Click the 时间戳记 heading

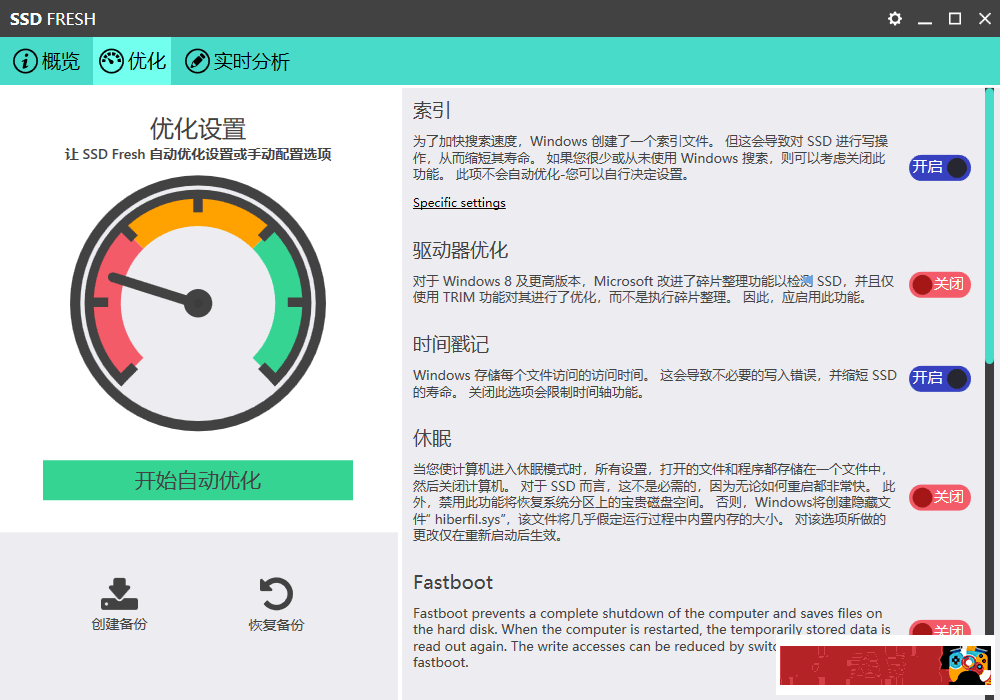(451, 344)
